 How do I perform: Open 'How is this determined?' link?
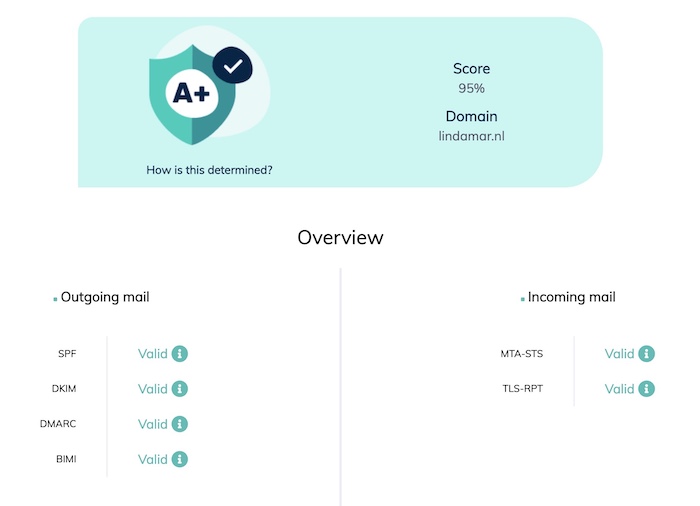point(209,170)
